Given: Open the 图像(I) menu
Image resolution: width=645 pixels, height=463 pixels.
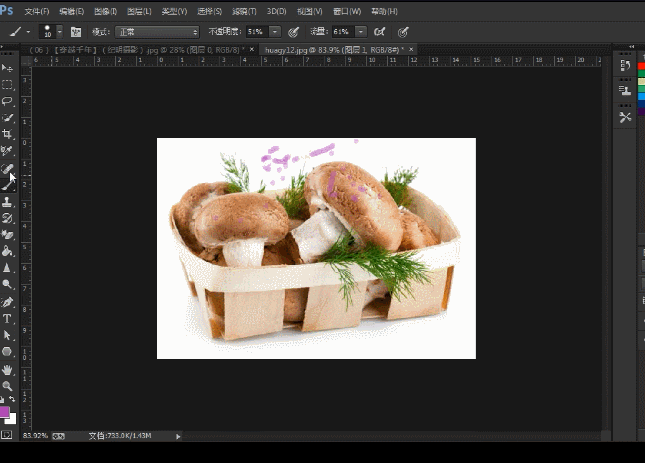Looking at the screenshot, I should click(x=105, y=12).
